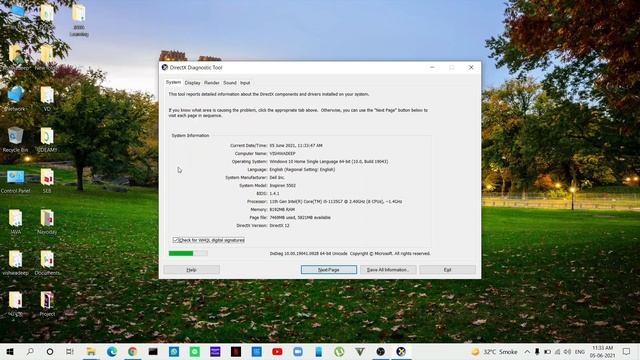Select the SEB folder on desktop
Image resolution: width=640 pixels, height=360 pixels.
point(47,181)
